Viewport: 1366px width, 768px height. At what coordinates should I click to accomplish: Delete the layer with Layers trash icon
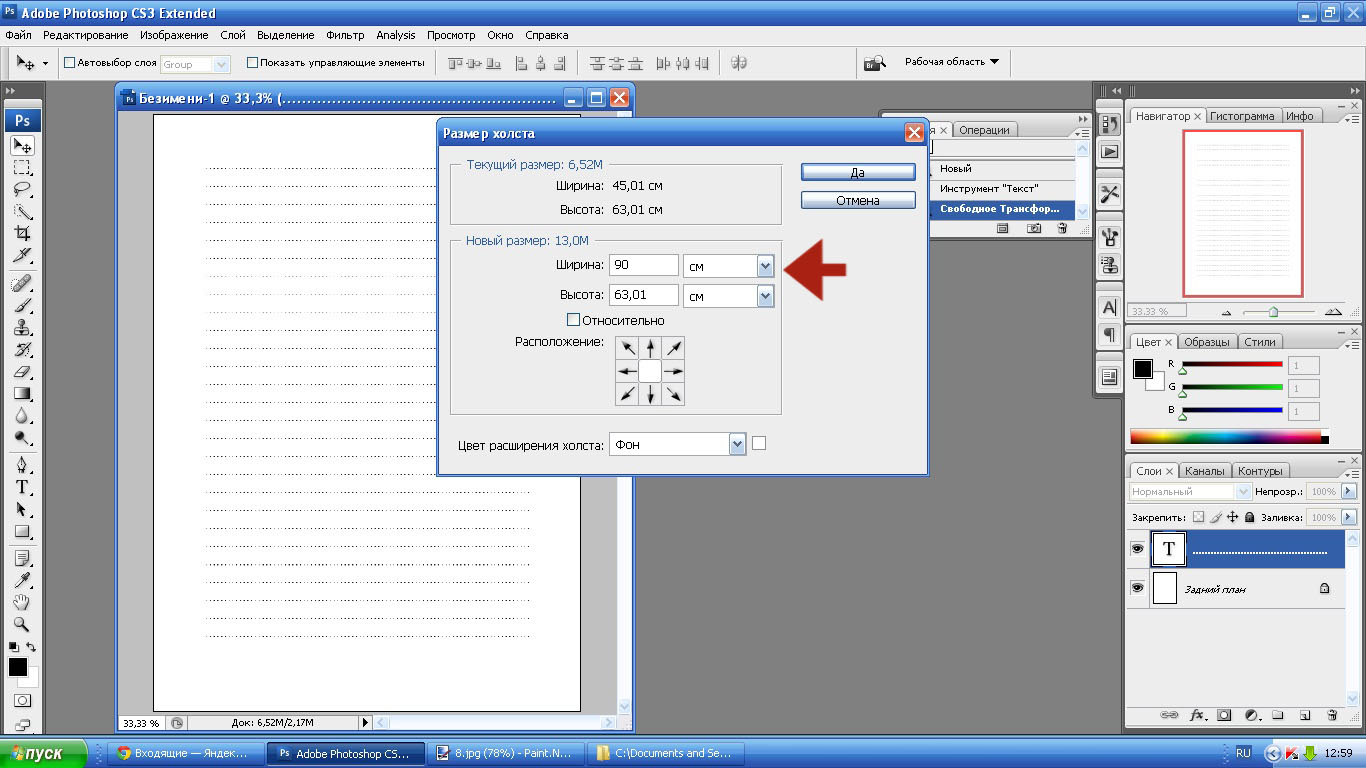pyautogui.click(x=1332, y=715)
